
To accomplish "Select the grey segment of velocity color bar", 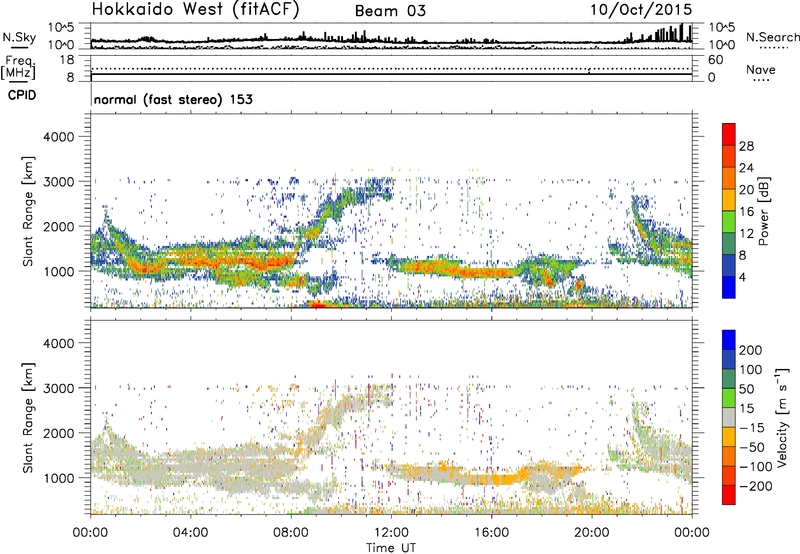I will click(729, 418).
